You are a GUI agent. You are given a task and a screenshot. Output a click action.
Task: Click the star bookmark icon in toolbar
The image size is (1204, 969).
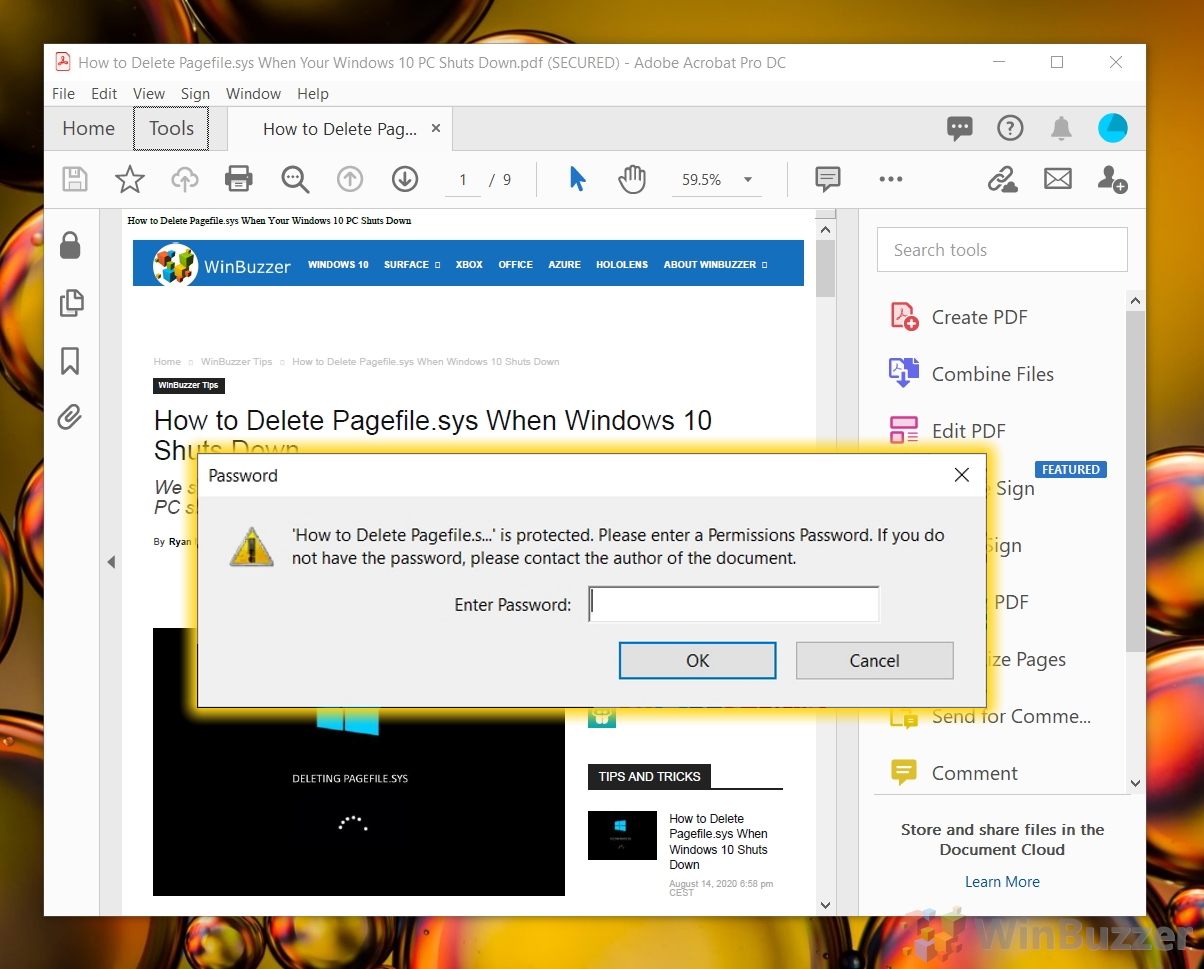[x=130, y=179]
